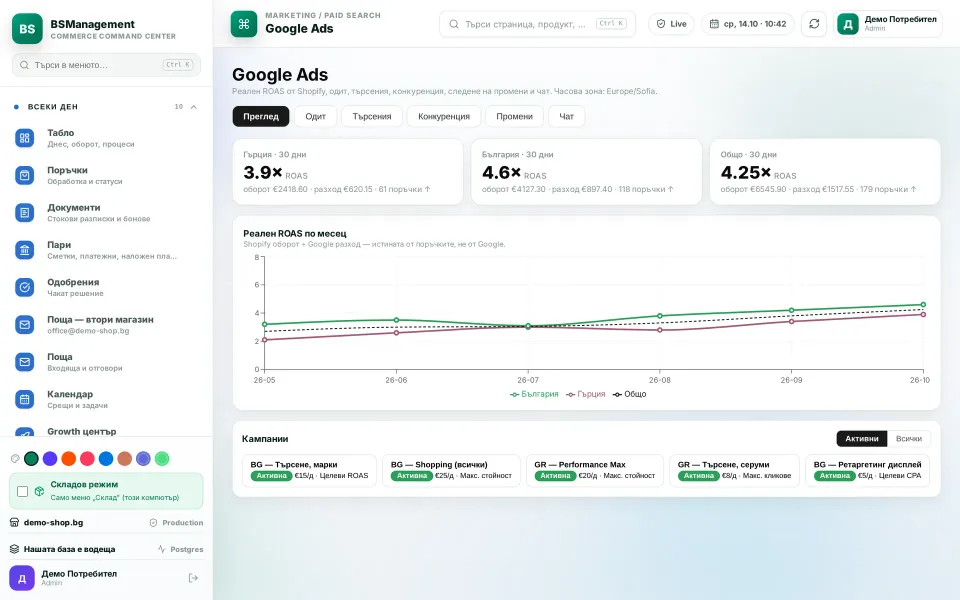Screen dimensions: 960x600
Task: Open the GR — Performance Max campaign
Action: click(x=594, y=470)
